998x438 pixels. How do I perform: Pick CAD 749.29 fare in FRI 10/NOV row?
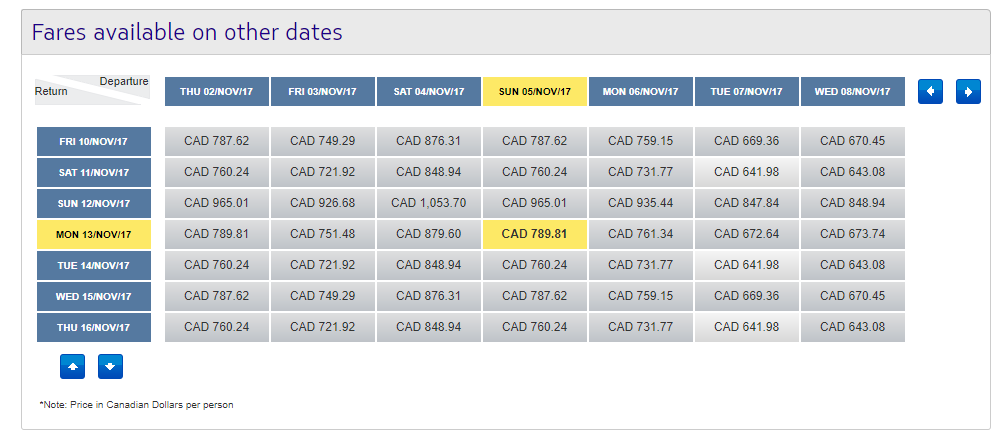323,141
